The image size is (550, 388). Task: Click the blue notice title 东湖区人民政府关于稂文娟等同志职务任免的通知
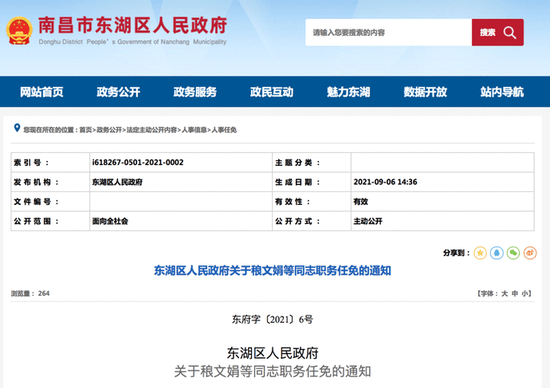[x=272, y=271]
